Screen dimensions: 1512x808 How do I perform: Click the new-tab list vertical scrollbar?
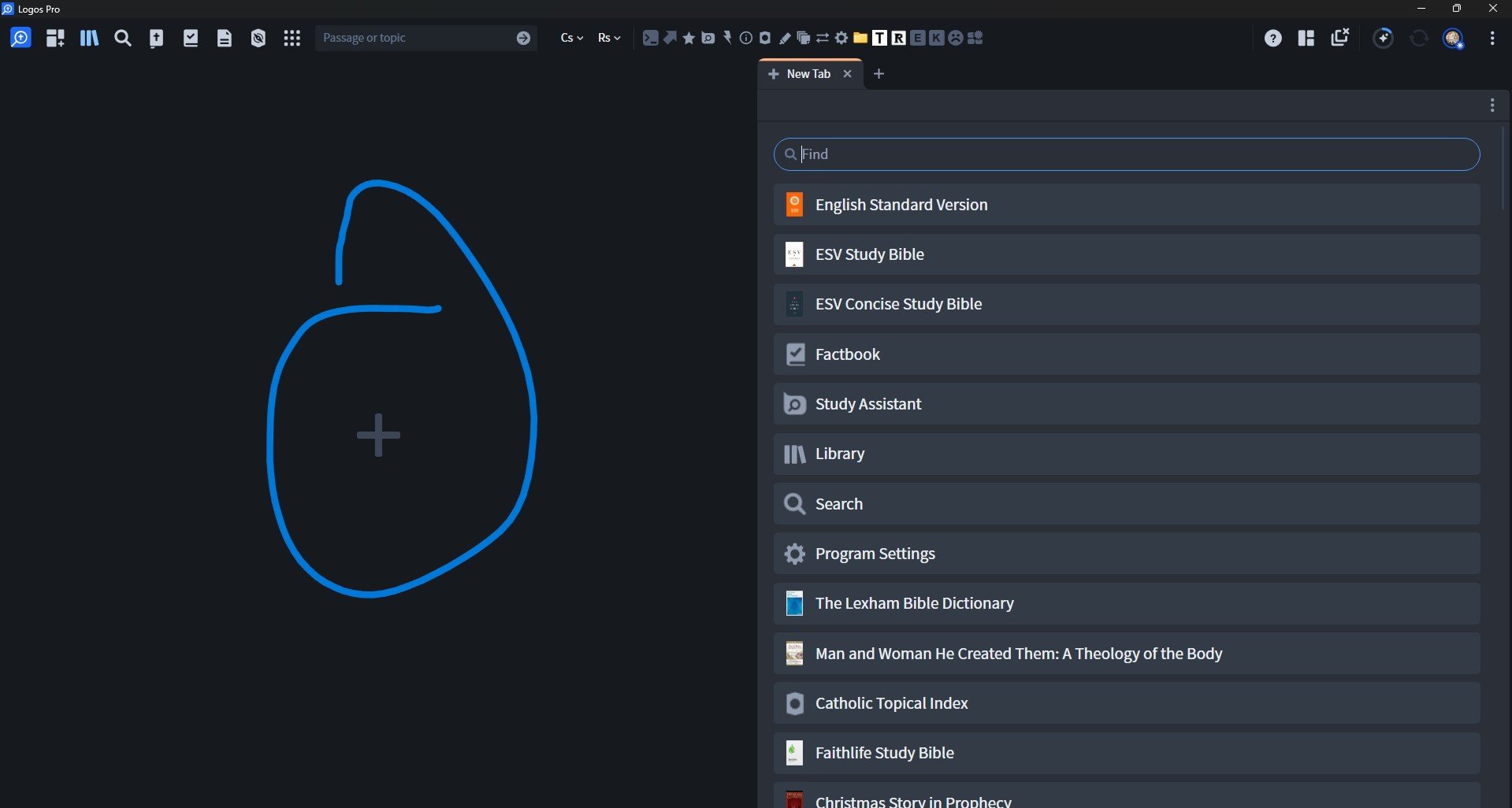click(1503, 167)
